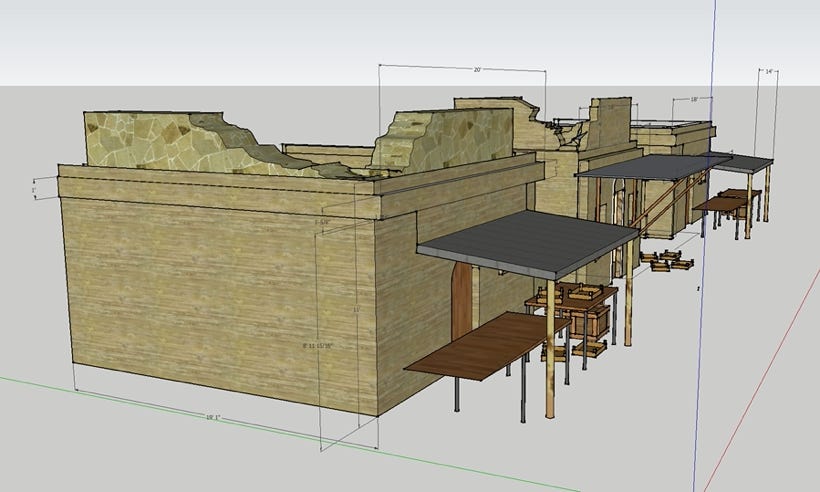Select the group of trays on the ground
Viewport: 820px width, 492px height.
click(x=668, y=261)
